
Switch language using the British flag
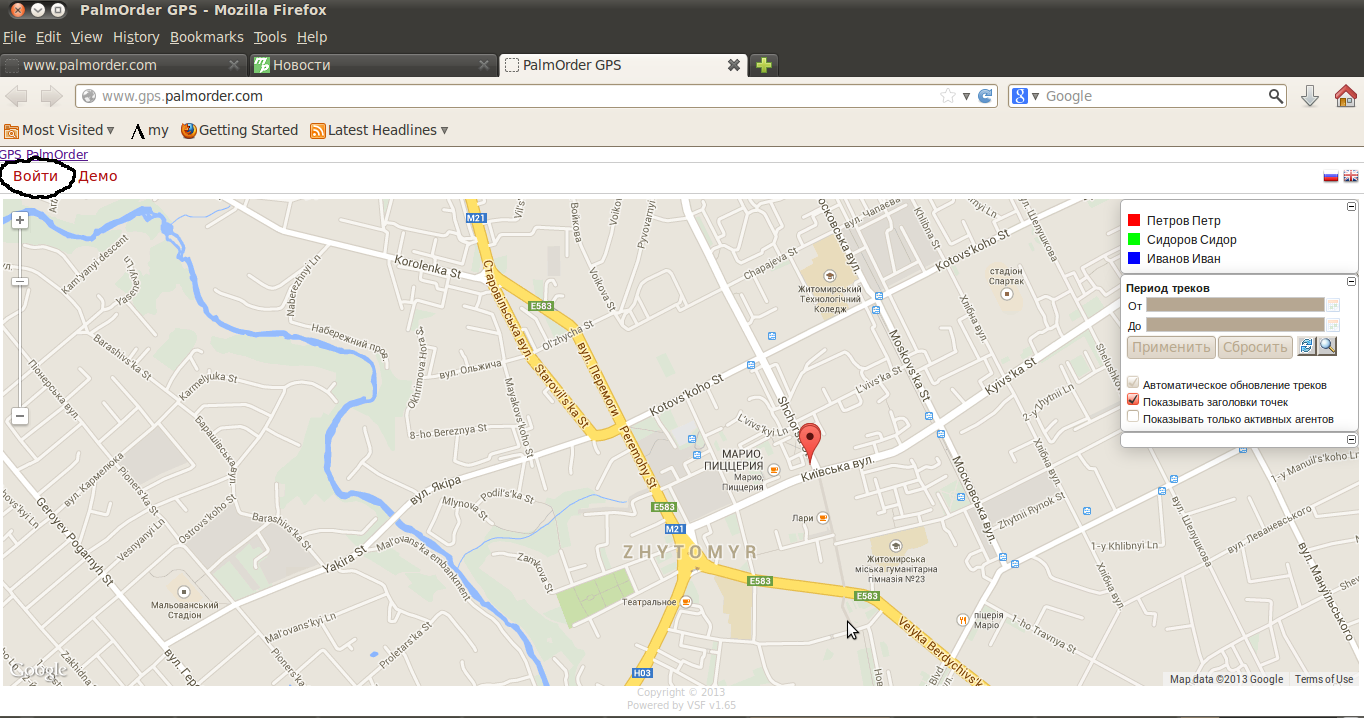(1350, 176)
